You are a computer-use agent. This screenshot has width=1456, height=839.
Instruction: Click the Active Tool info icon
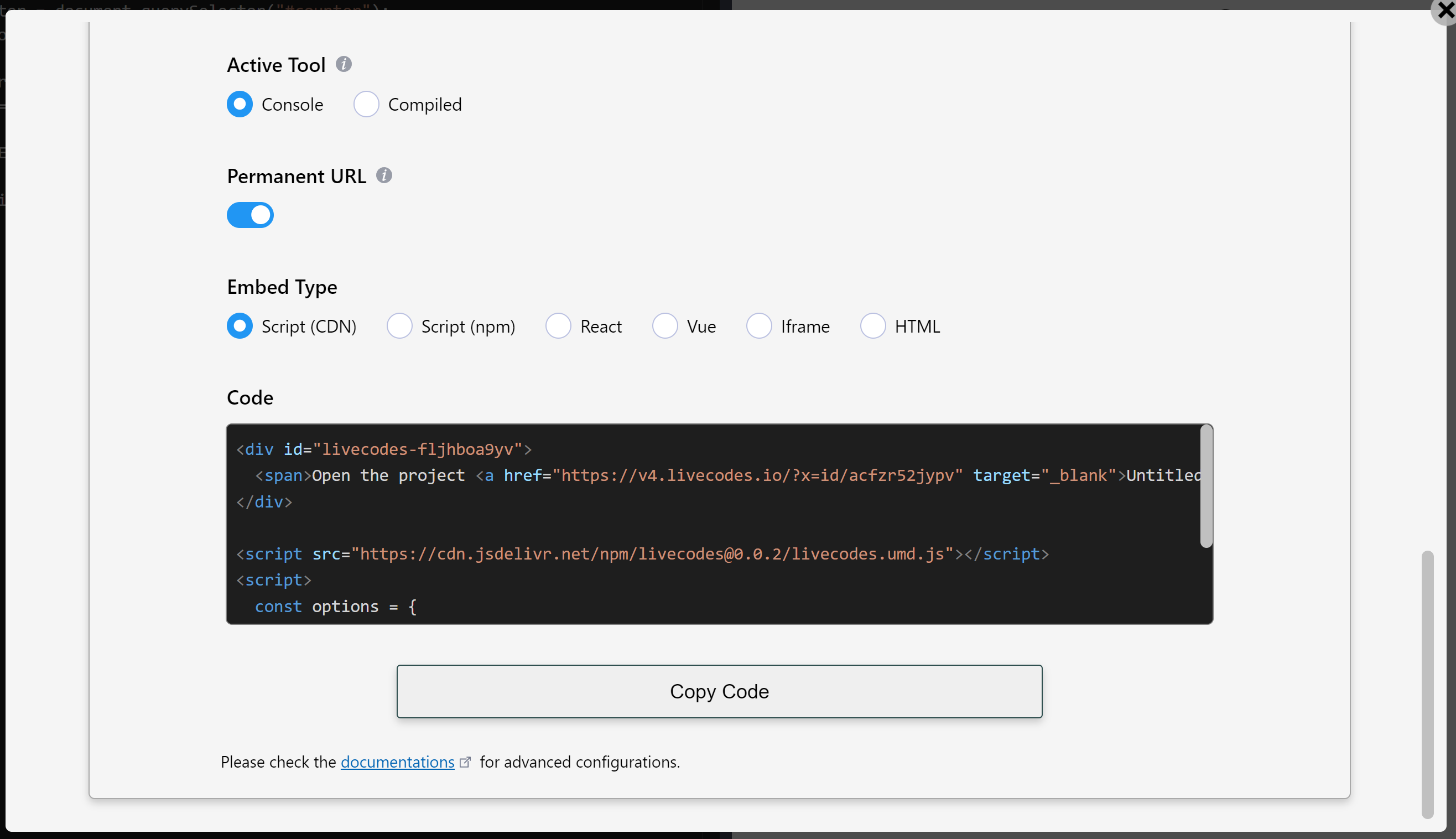click(x=344, y=65)
